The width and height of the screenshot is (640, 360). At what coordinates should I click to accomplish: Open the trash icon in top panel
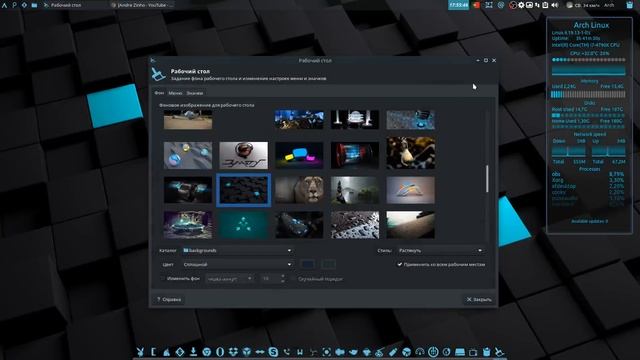tap(629, 5)
